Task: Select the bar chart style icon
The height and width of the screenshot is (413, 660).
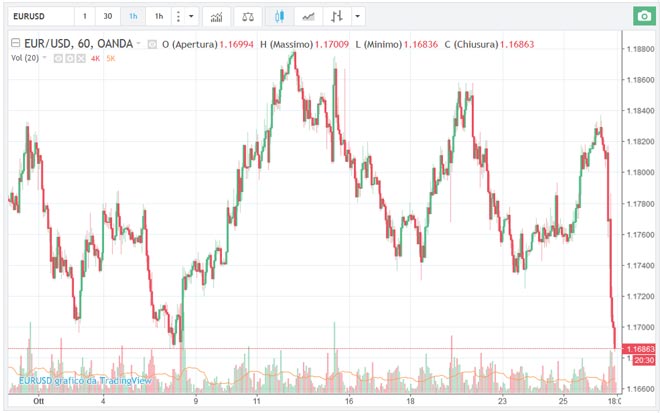Action: (338, 17)
